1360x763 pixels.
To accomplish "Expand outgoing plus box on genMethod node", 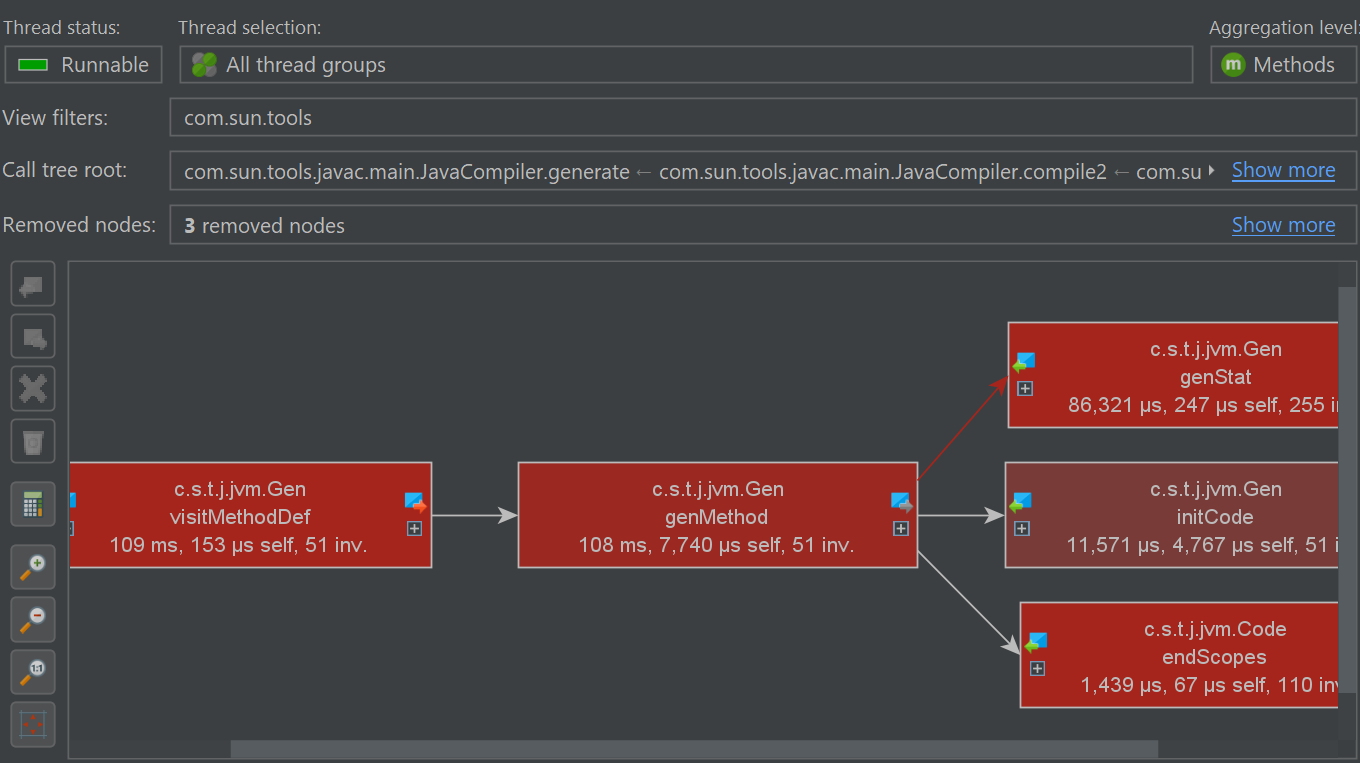I will (901, 528).
